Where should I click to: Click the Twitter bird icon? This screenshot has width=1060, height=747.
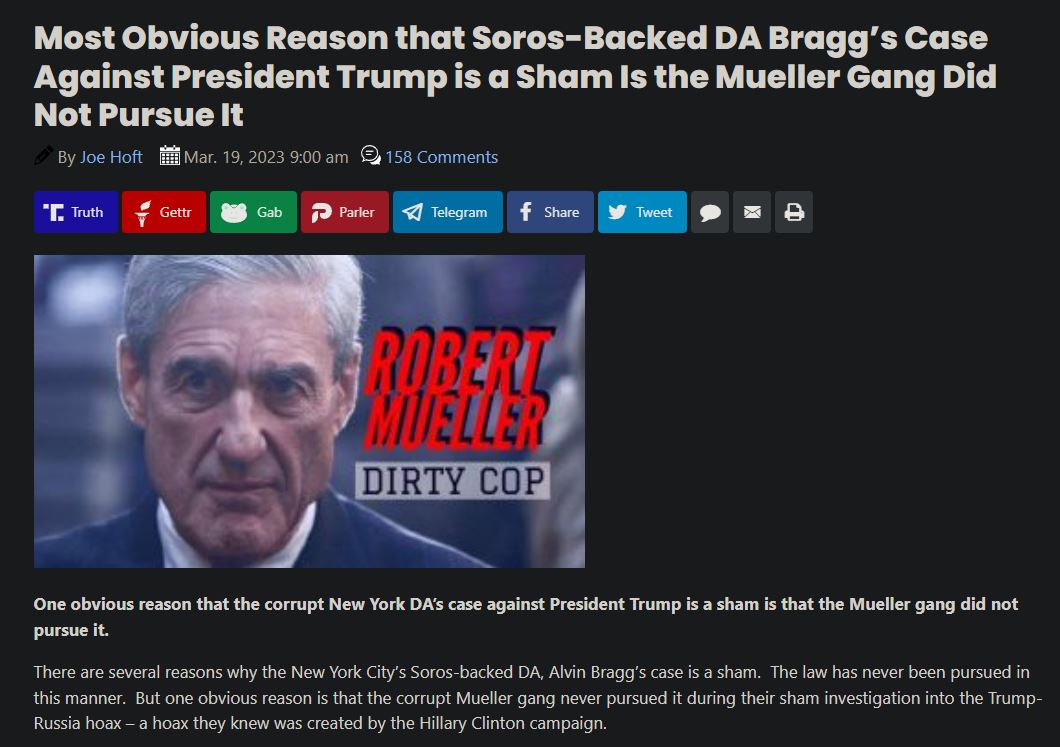617,212
